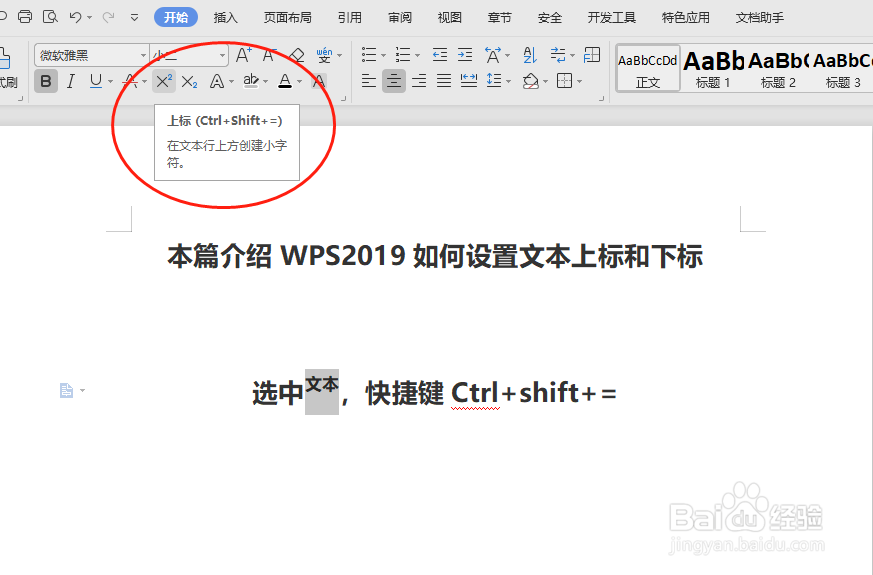Justify the text
Screen dimensions: 873x575
click(444, 81)
